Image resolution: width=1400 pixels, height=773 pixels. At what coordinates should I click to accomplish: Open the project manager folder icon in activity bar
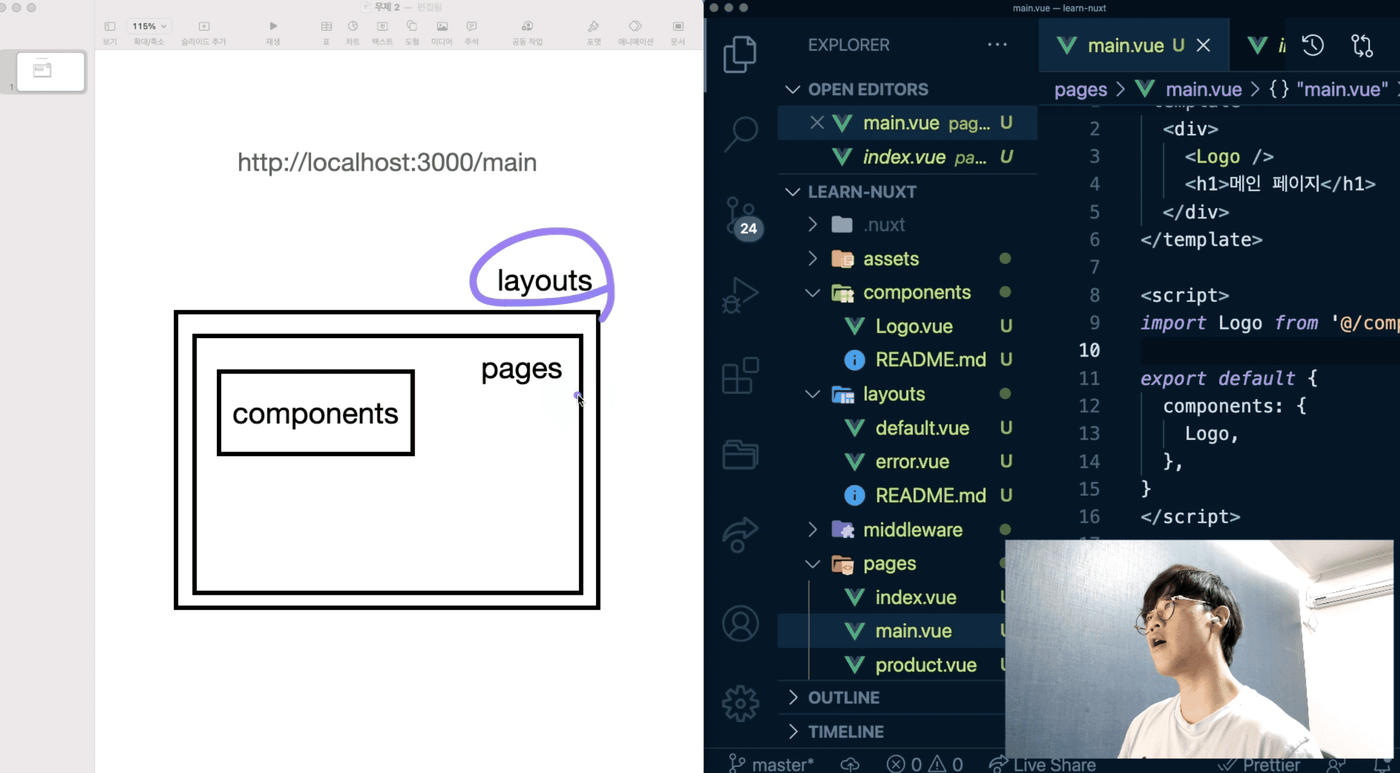pyautogui.click(x=740, y=454)
